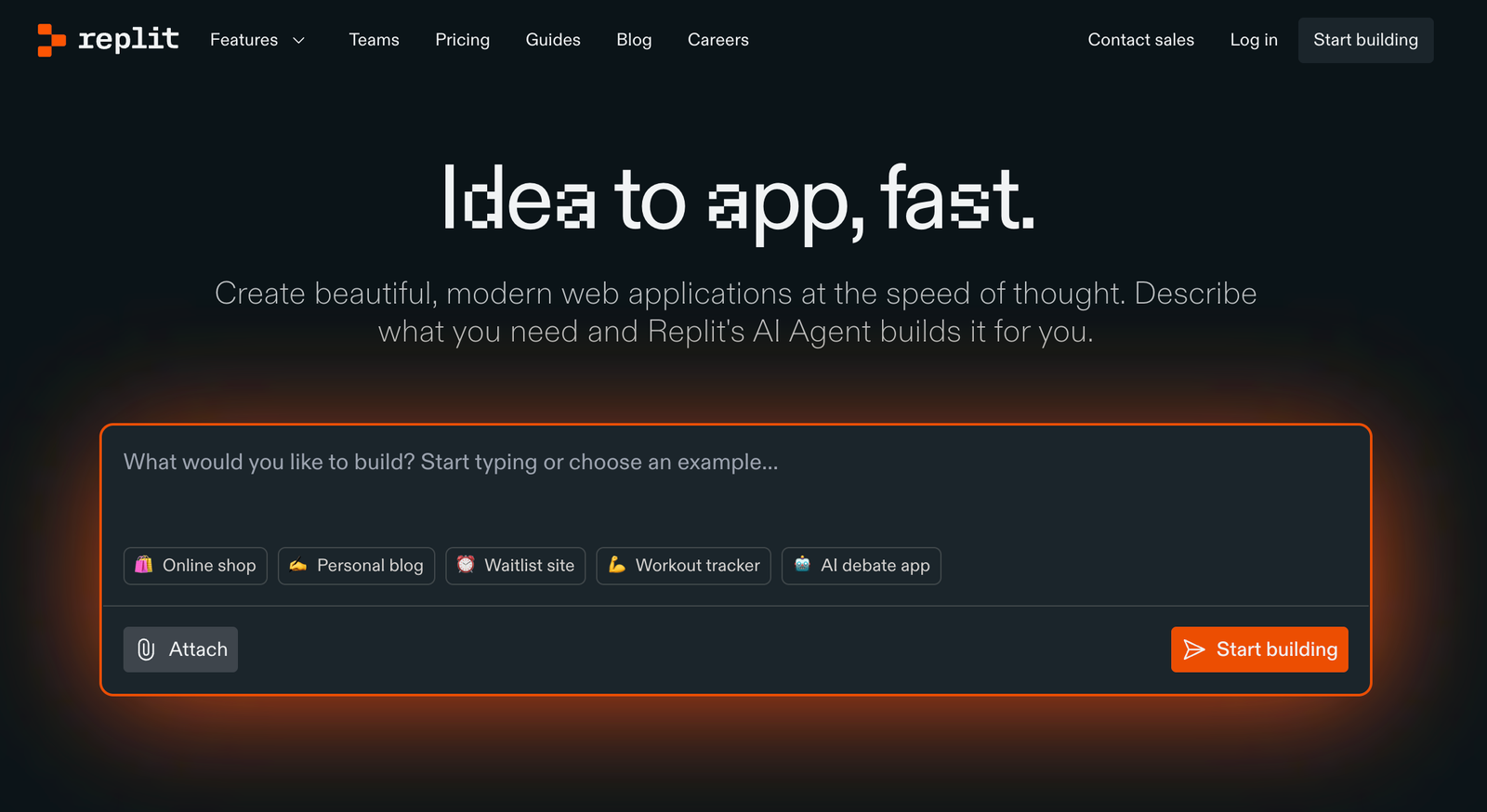Screen dimensions: 1487x812
Task: Click the 'Create beautiful, modern web applications' subtitle
Action: (735, 312)
